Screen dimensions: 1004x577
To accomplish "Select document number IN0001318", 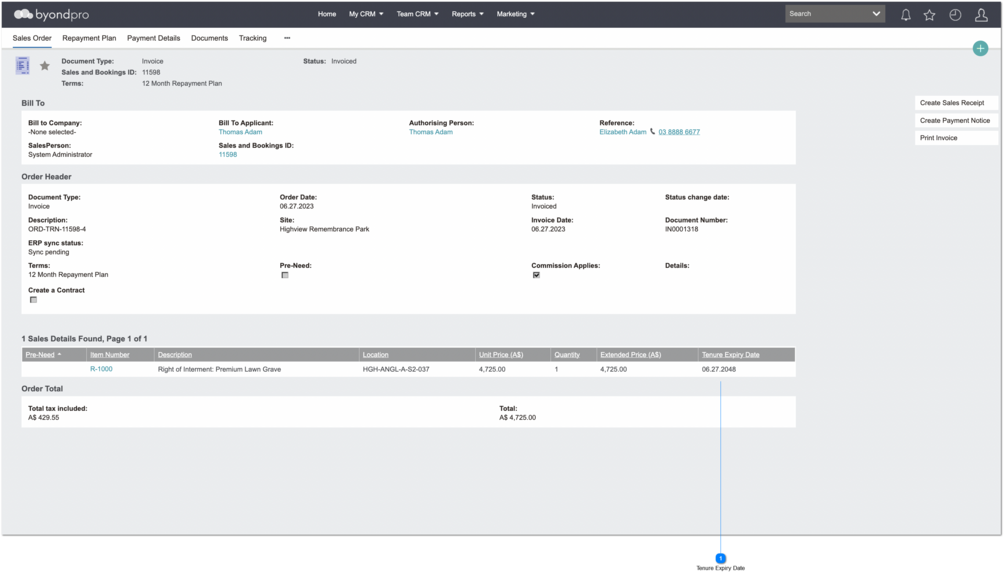I will point(681,229).
